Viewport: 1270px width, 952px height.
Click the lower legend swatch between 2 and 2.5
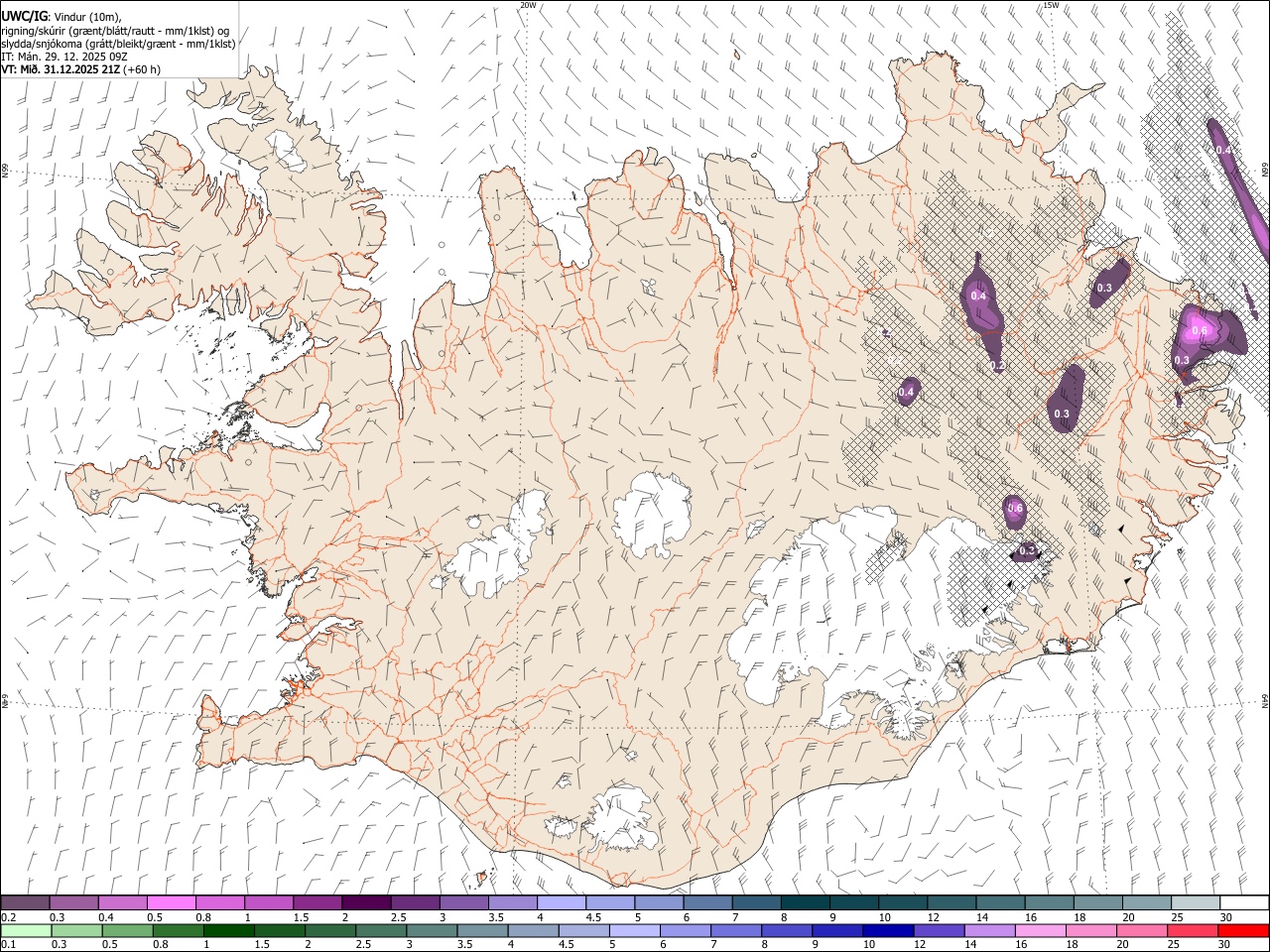(x=330, y=930)
